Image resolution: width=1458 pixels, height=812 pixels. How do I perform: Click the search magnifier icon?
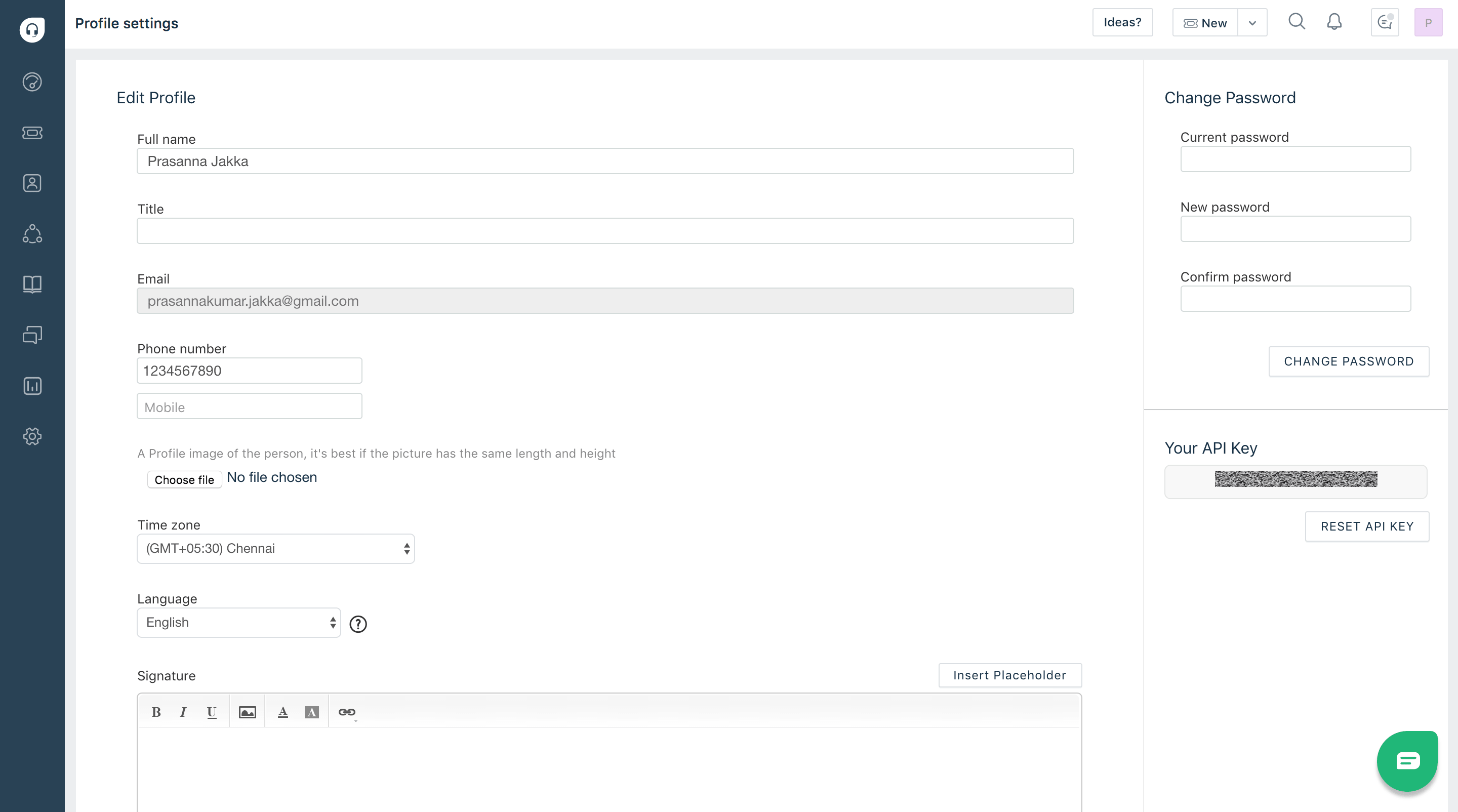(x=1296, y=22)
